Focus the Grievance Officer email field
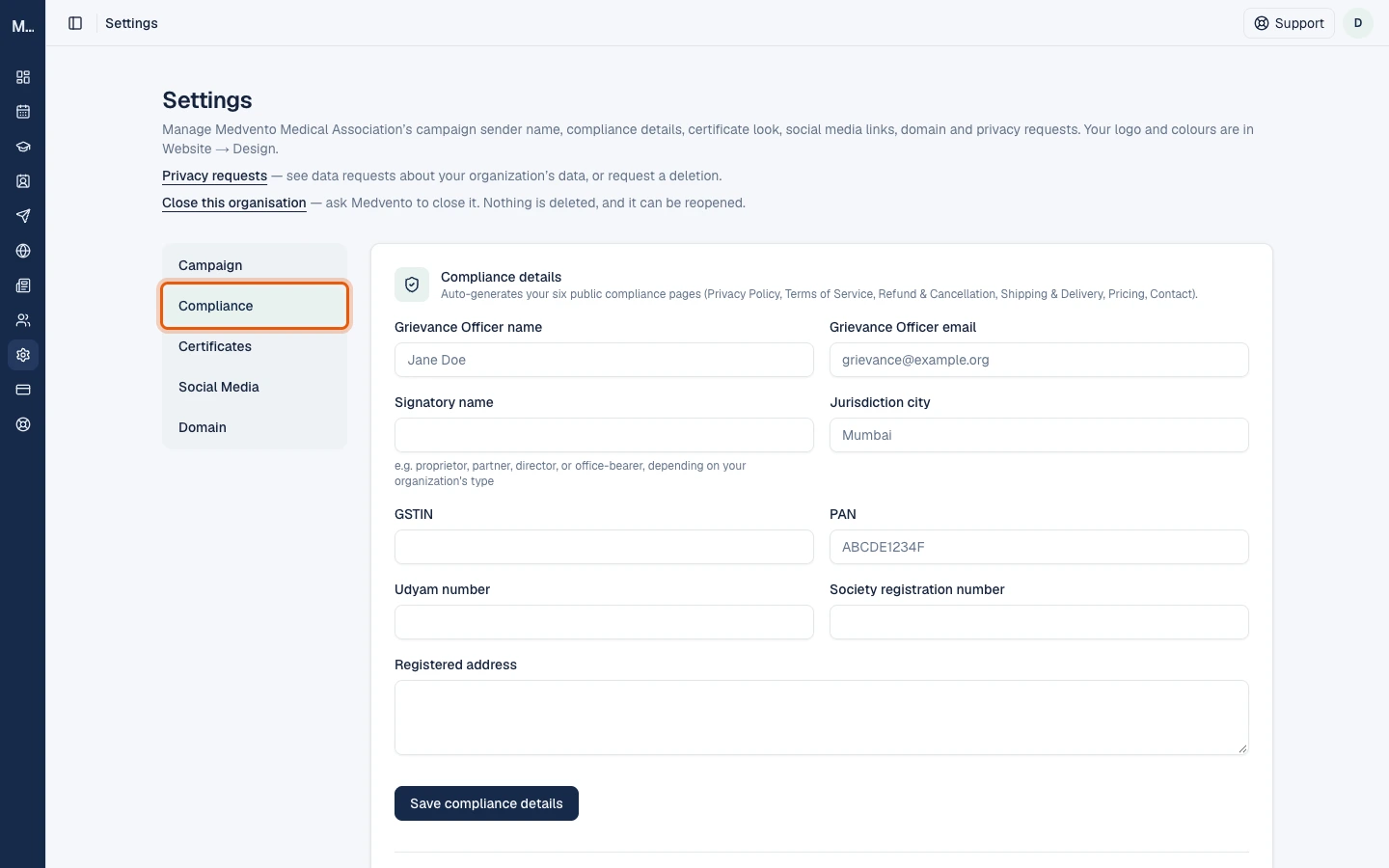1389x868 pixels. click(1039, 360)
